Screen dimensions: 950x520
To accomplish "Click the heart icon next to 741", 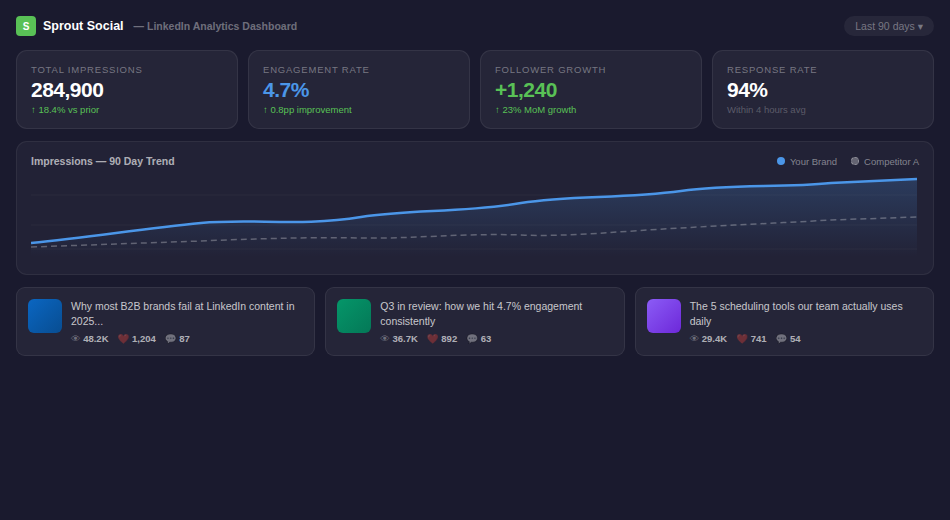I will pyautogui.click(x=742, y=339).
